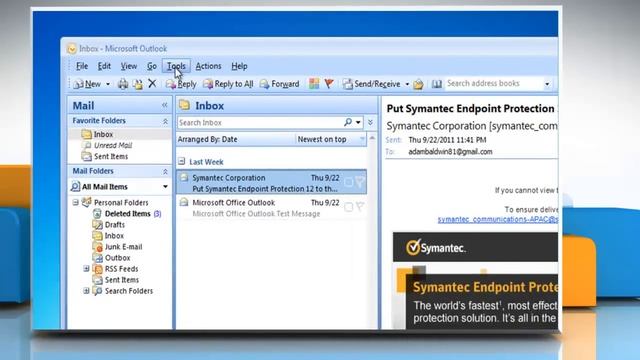640x360 pixels.
Task: Click the Print icon in toolbar
Action: (x=123, y=84)
